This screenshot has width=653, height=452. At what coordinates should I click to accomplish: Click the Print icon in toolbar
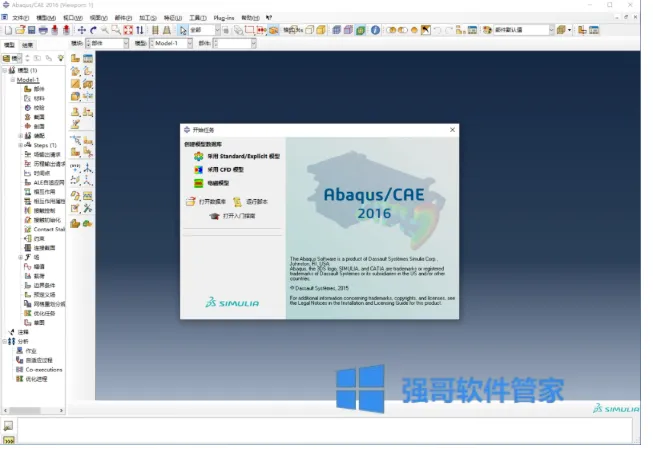coord(43,30)
